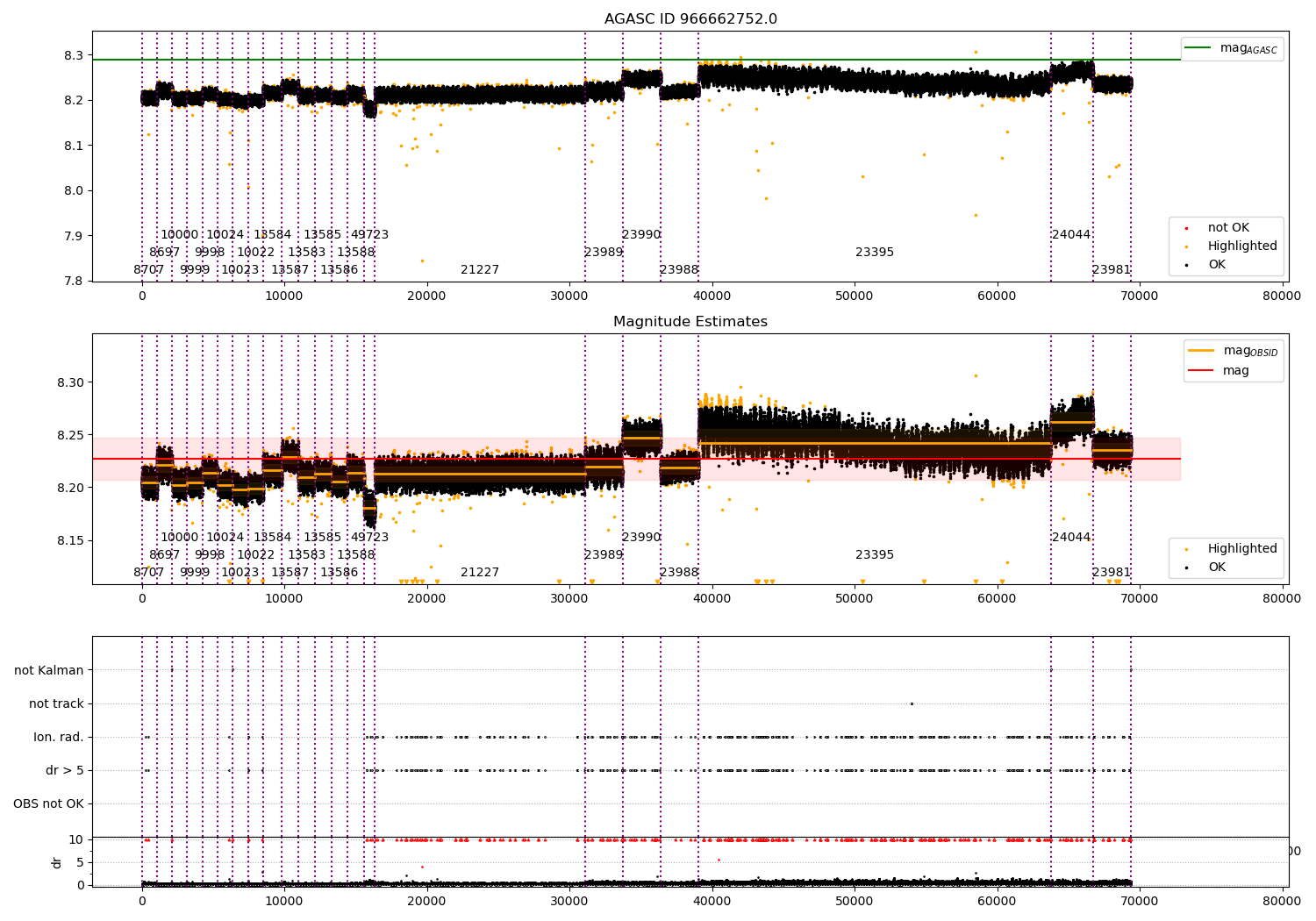Click obsid label 21227 in middle panel
The width and height of the screenshot is (1316, 921).
tap(480, 573)
